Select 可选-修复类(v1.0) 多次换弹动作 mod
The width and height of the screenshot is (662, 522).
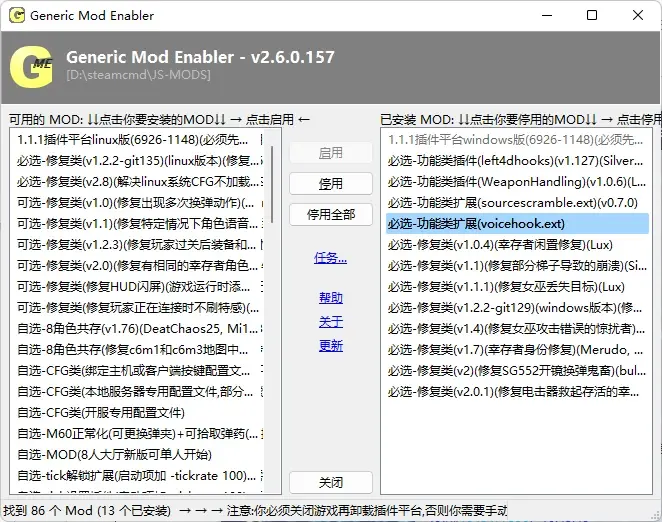pos(137,203)
